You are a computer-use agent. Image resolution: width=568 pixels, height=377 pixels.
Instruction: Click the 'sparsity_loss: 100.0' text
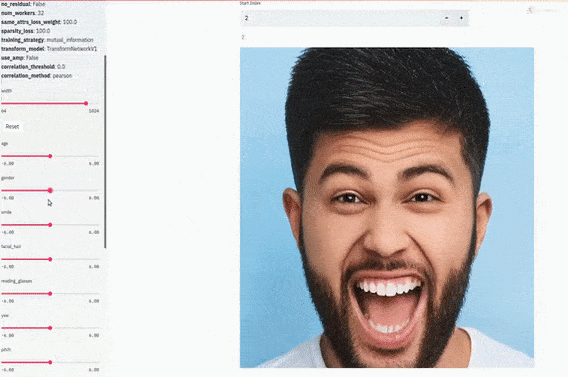(x=25, y=31)
